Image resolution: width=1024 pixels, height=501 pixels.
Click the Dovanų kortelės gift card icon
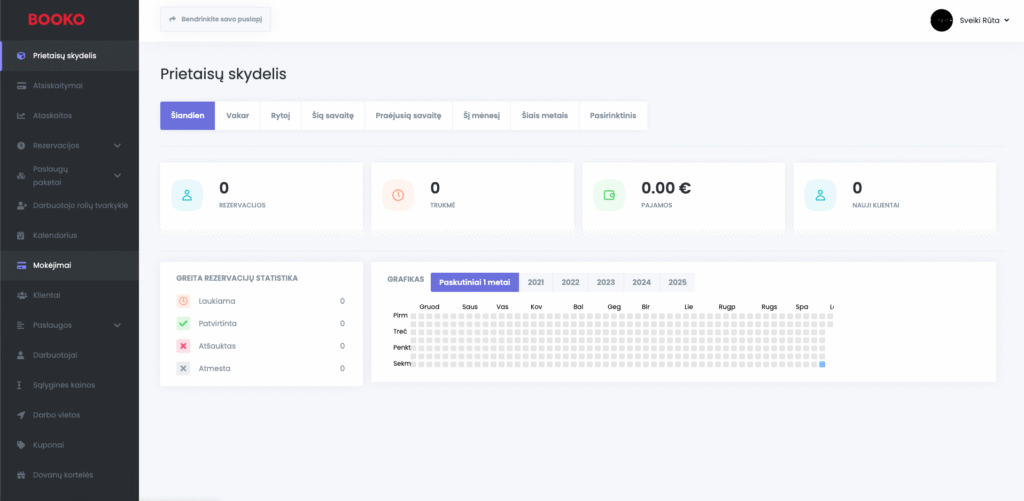[22, 474]
